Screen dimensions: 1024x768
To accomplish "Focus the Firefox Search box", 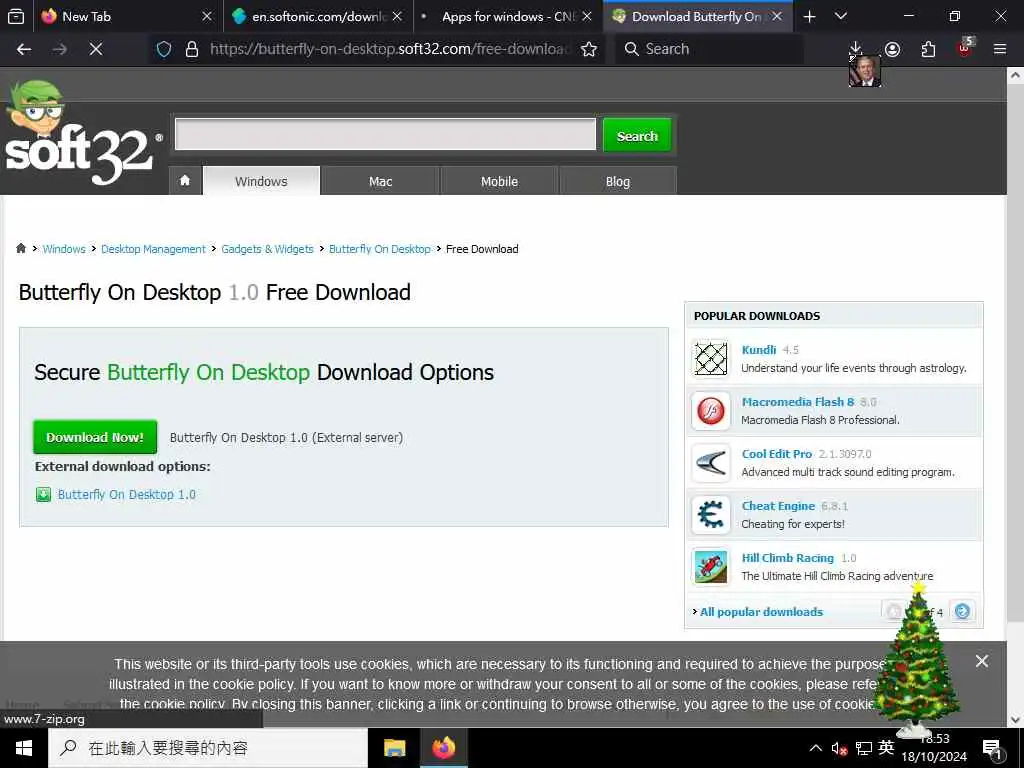I will [x=709, y=49].
